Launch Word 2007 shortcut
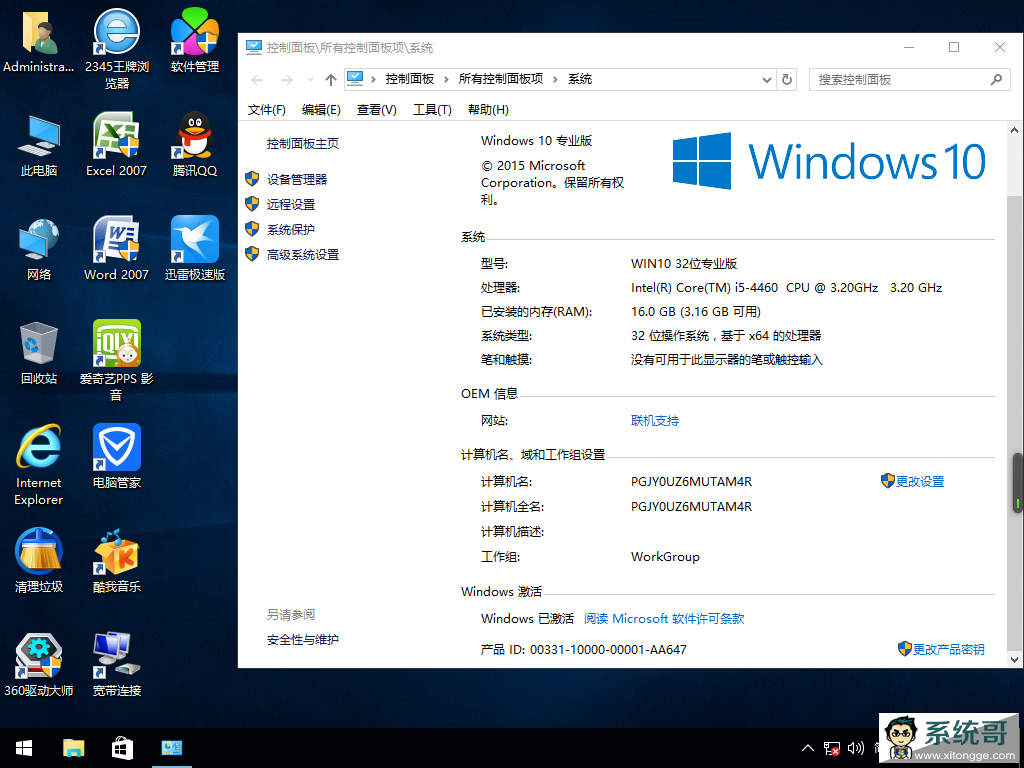The image size is (1024, 768). (x=116, y=249)
